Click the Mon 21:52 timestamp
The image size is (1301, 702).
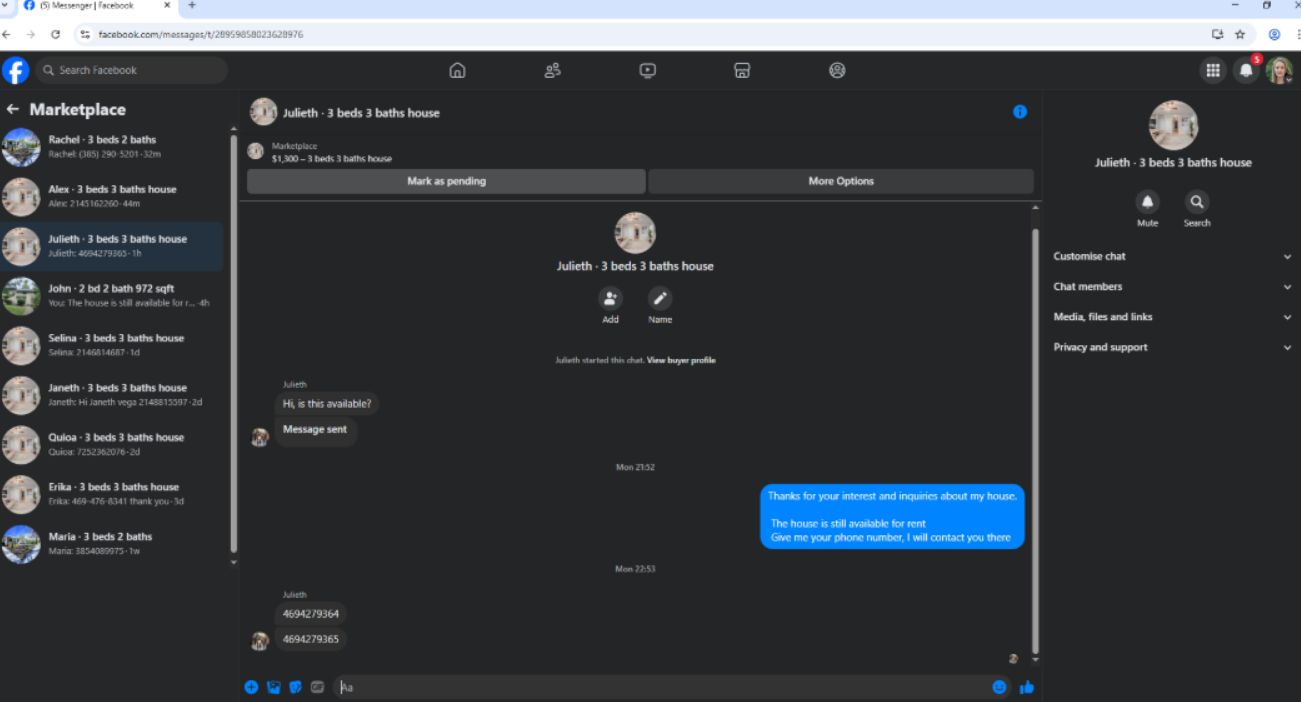[x=635, y=467]
